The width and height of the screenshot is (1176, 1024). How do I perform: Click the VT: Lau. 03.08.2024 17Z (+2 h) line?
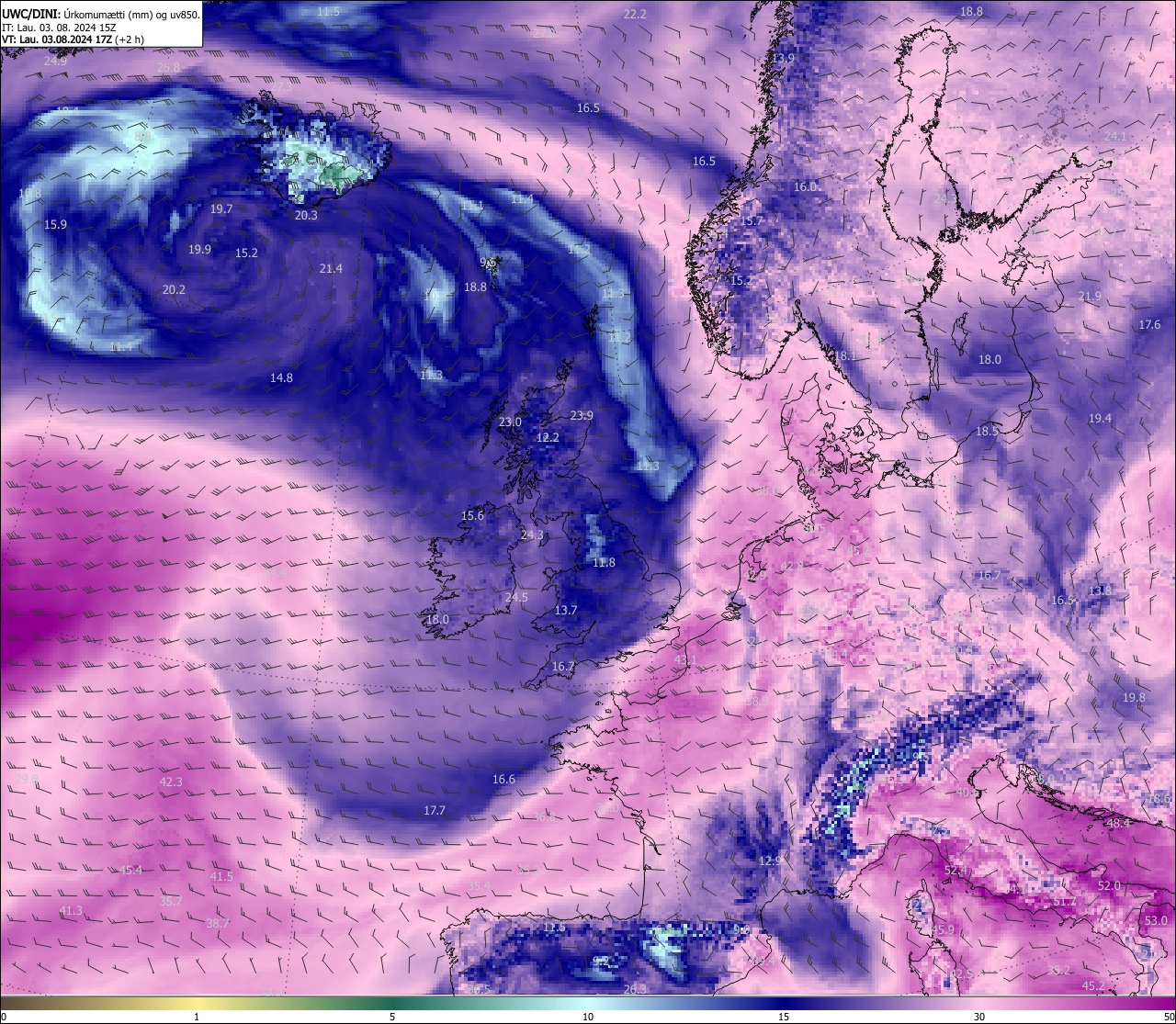[73, 39]
